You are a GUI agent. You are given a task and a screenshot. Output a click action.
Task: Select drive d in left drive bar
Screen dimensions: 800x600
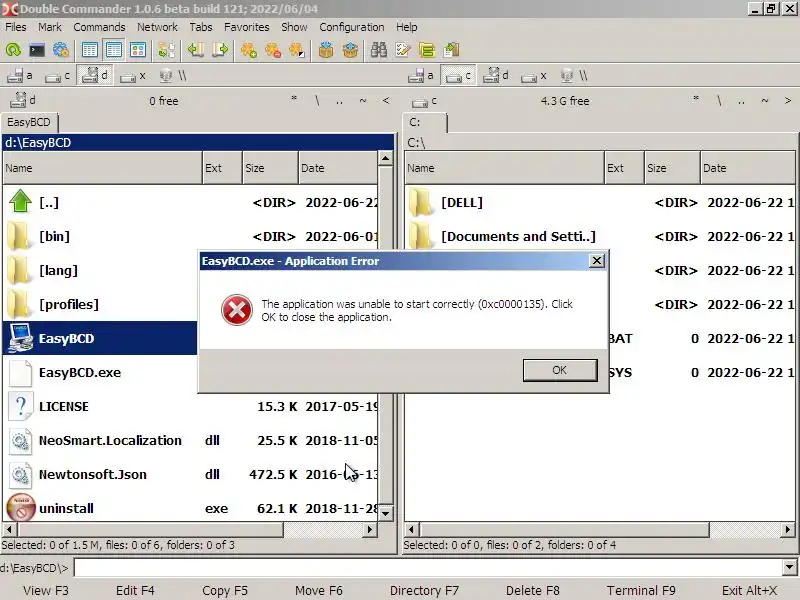(95, 76)
